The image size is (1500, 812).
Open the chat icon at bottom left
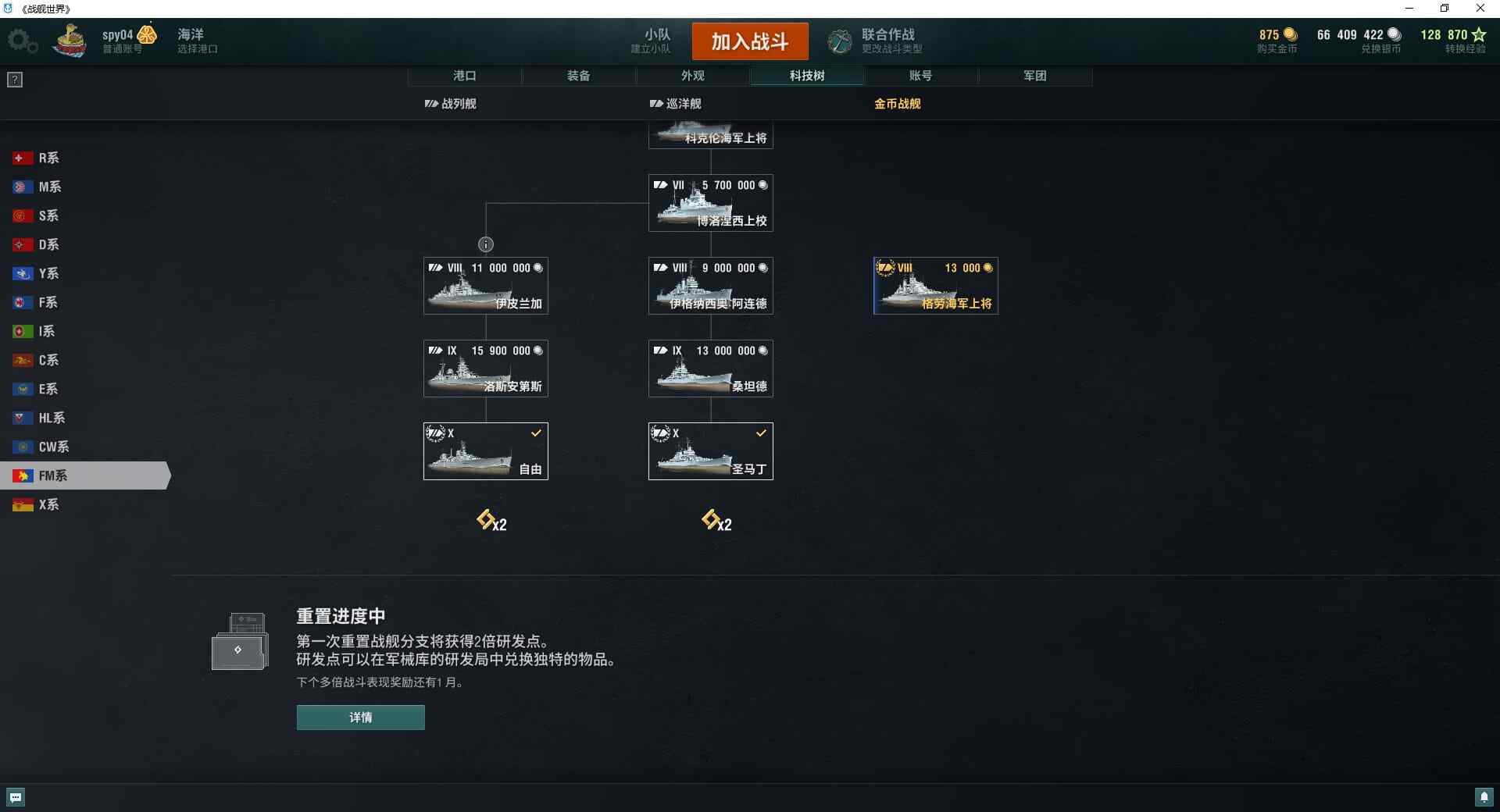point(16,797)
